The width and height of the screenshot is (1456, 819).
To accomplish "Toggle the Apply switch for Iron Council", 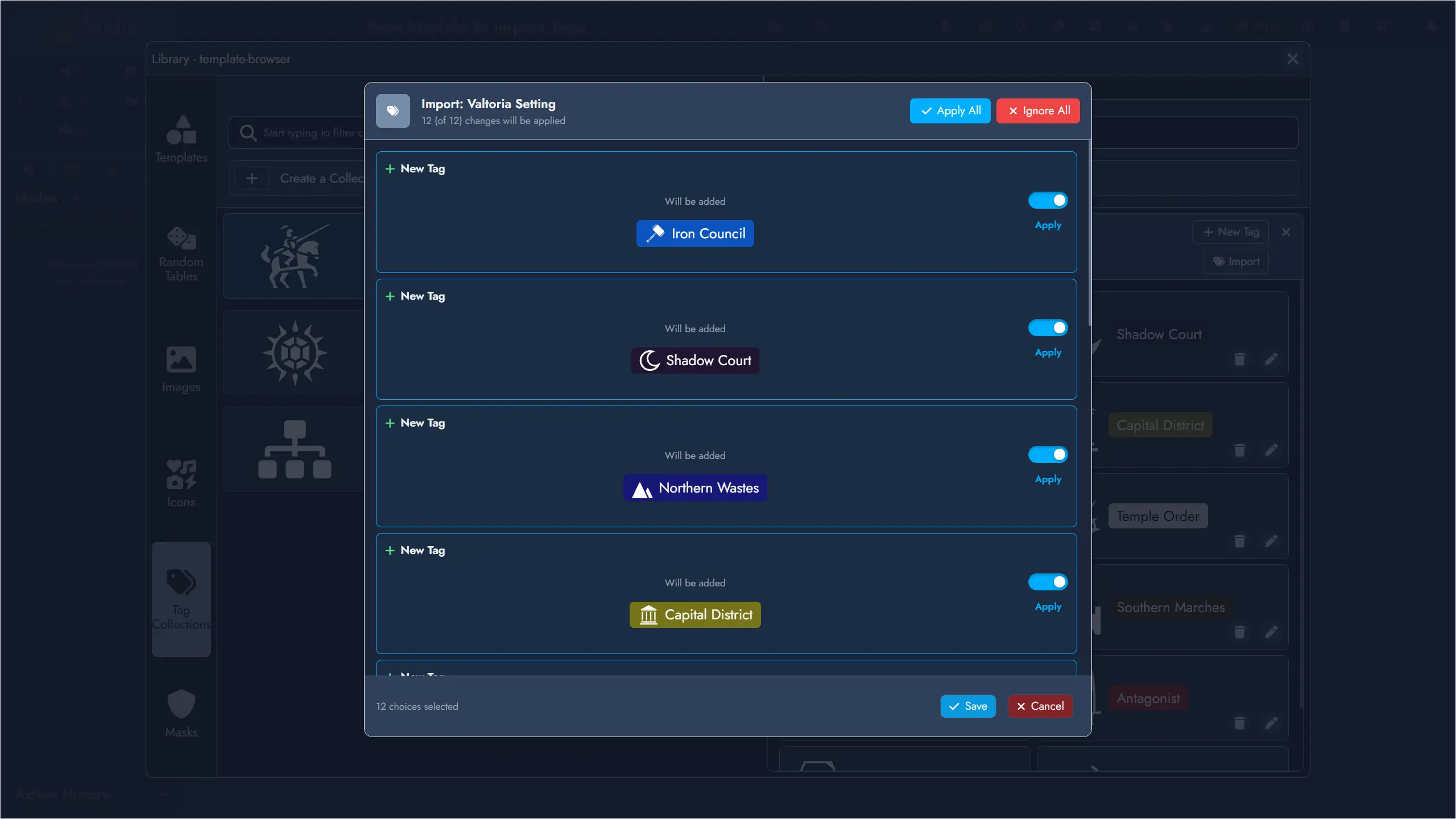I will coord(1047,200).
